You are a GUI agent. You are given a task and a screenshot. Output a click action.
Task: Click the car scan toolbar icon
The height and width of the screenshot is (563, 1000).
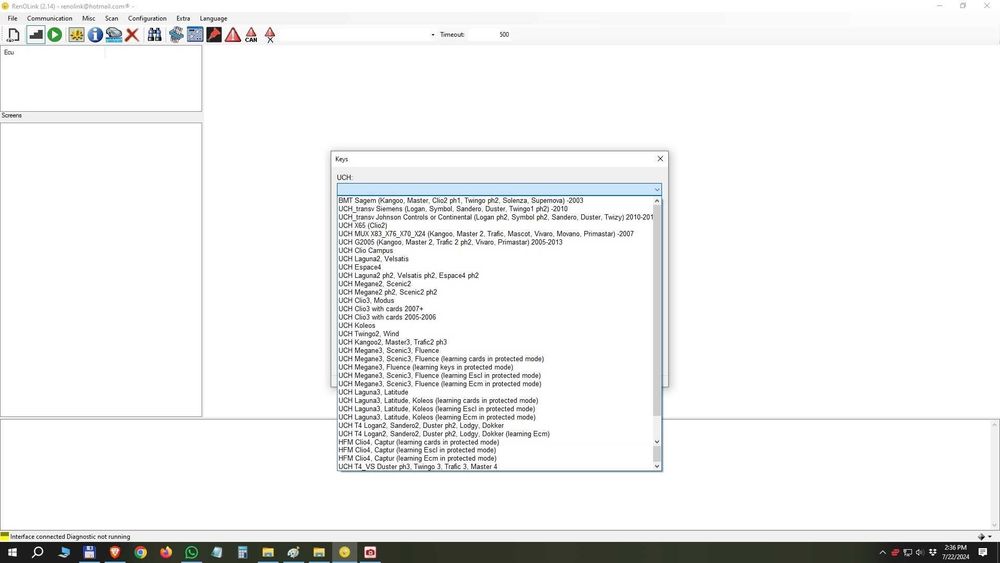tap(114, 34)
